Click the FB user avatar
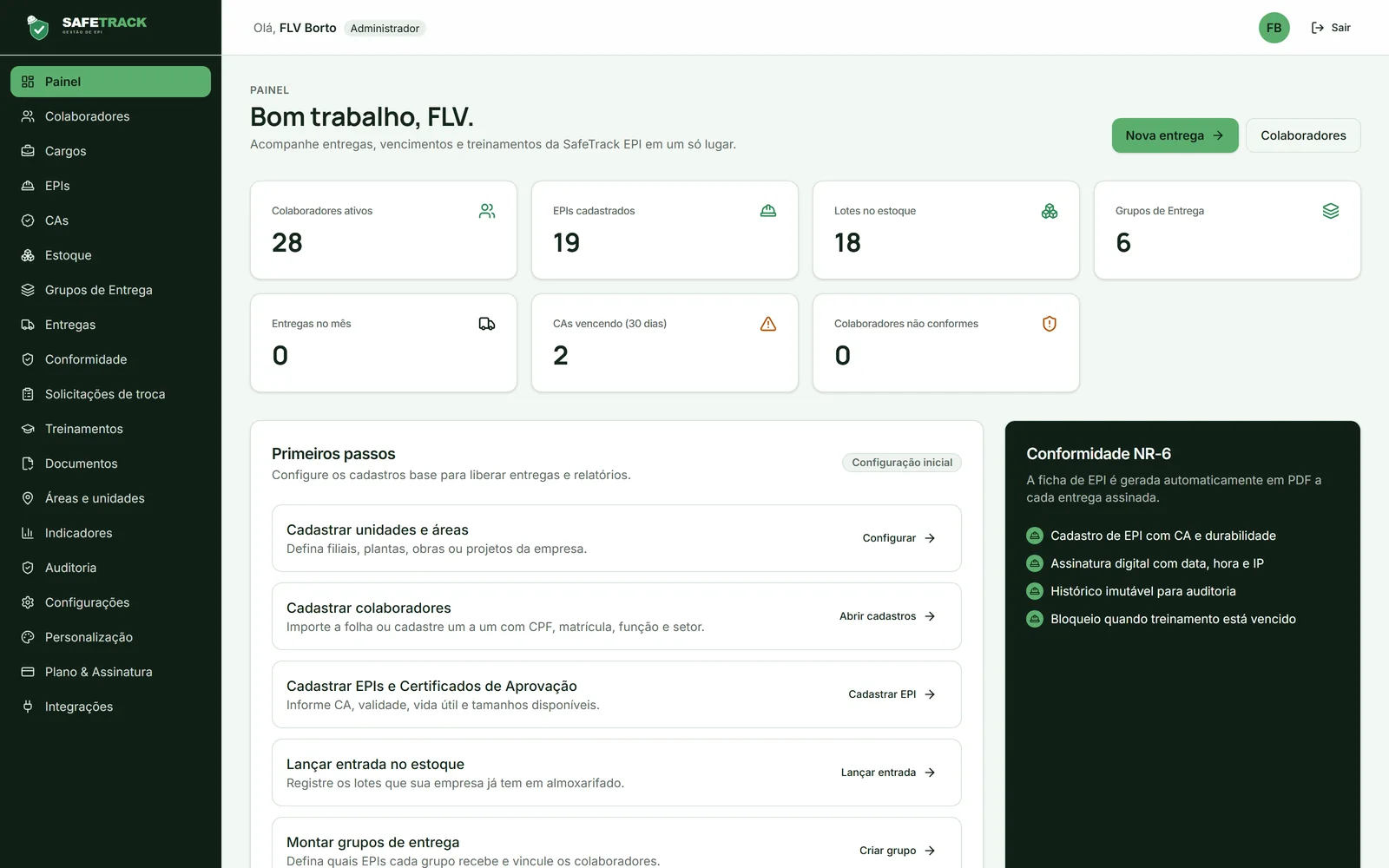Screen dimensions: 1389x868 click(1274, 28)
